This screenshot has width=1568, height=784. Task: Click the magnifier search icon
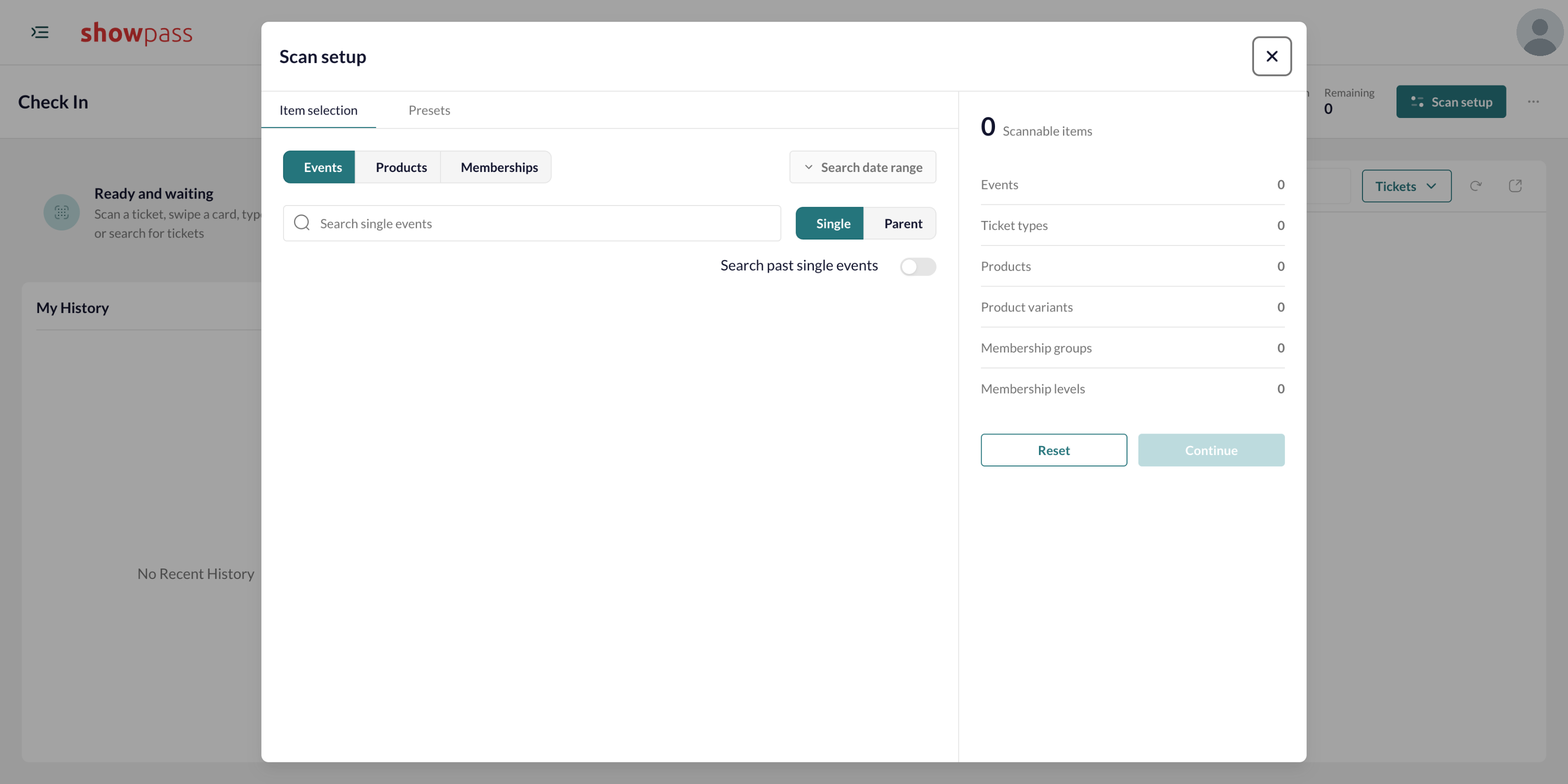click(x=302, y=223)
